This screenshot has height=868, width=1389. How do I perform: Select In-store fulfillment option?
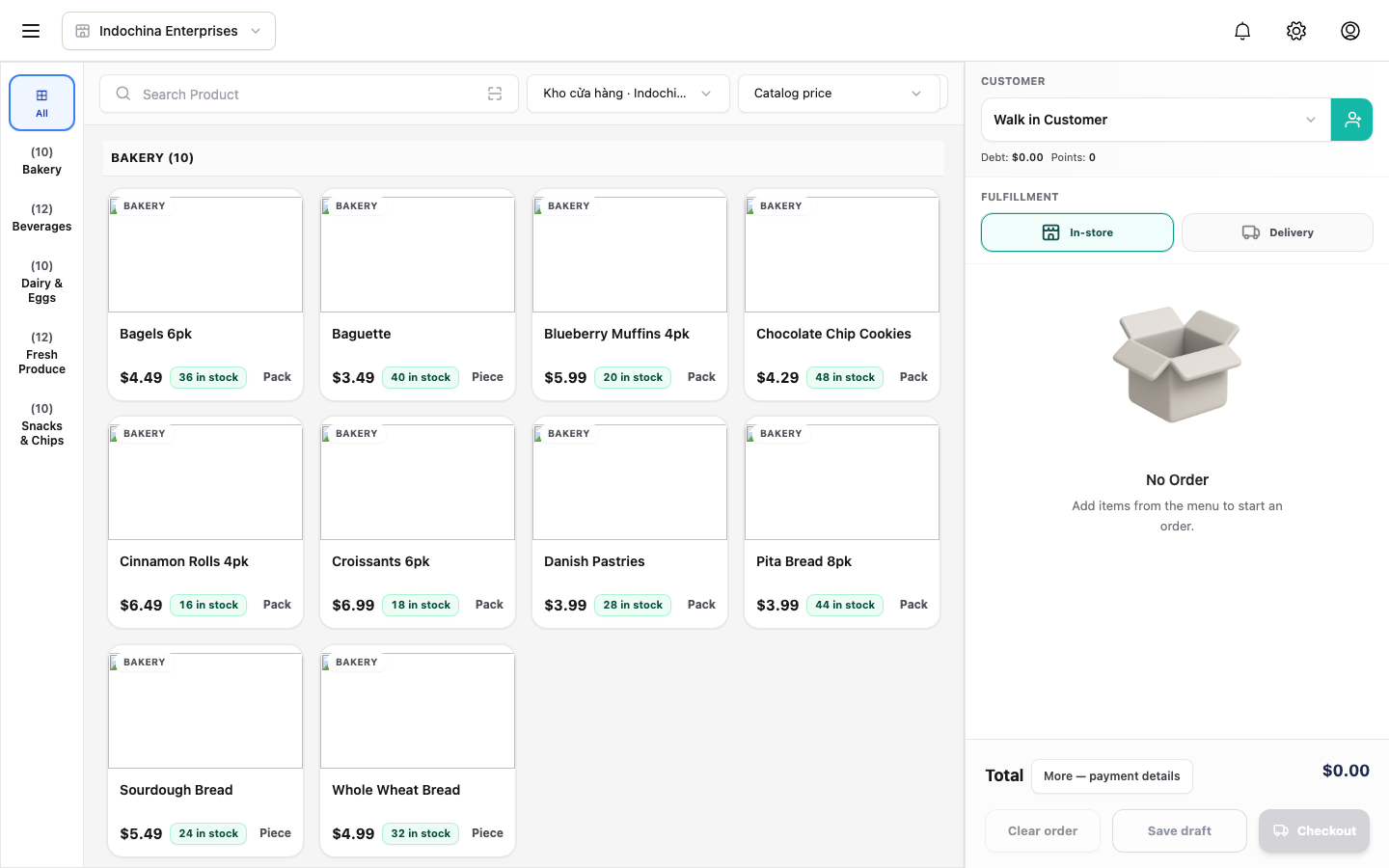[x=1077, y=232]
